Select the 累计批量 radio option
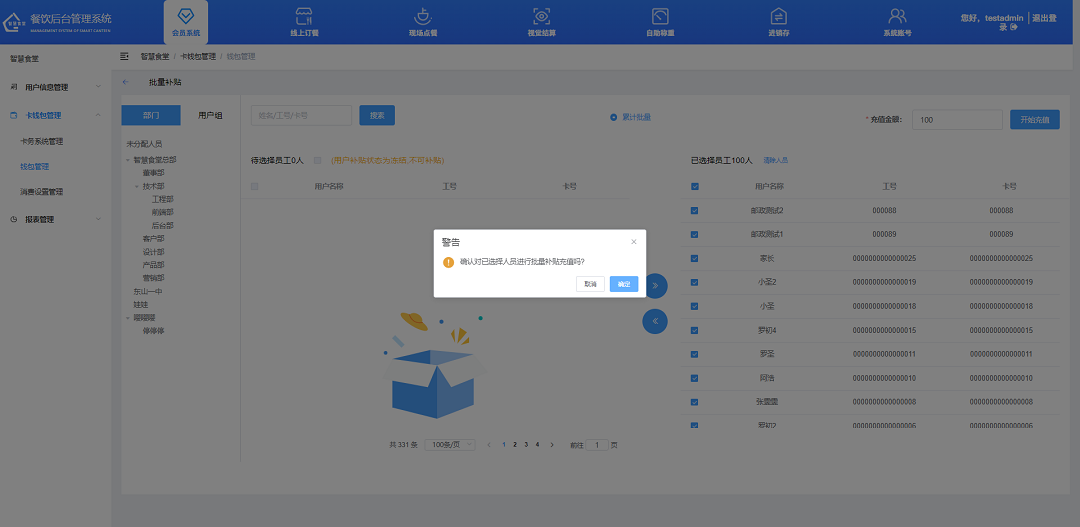Screen dimensions: 1080x527 click(614, 117)
